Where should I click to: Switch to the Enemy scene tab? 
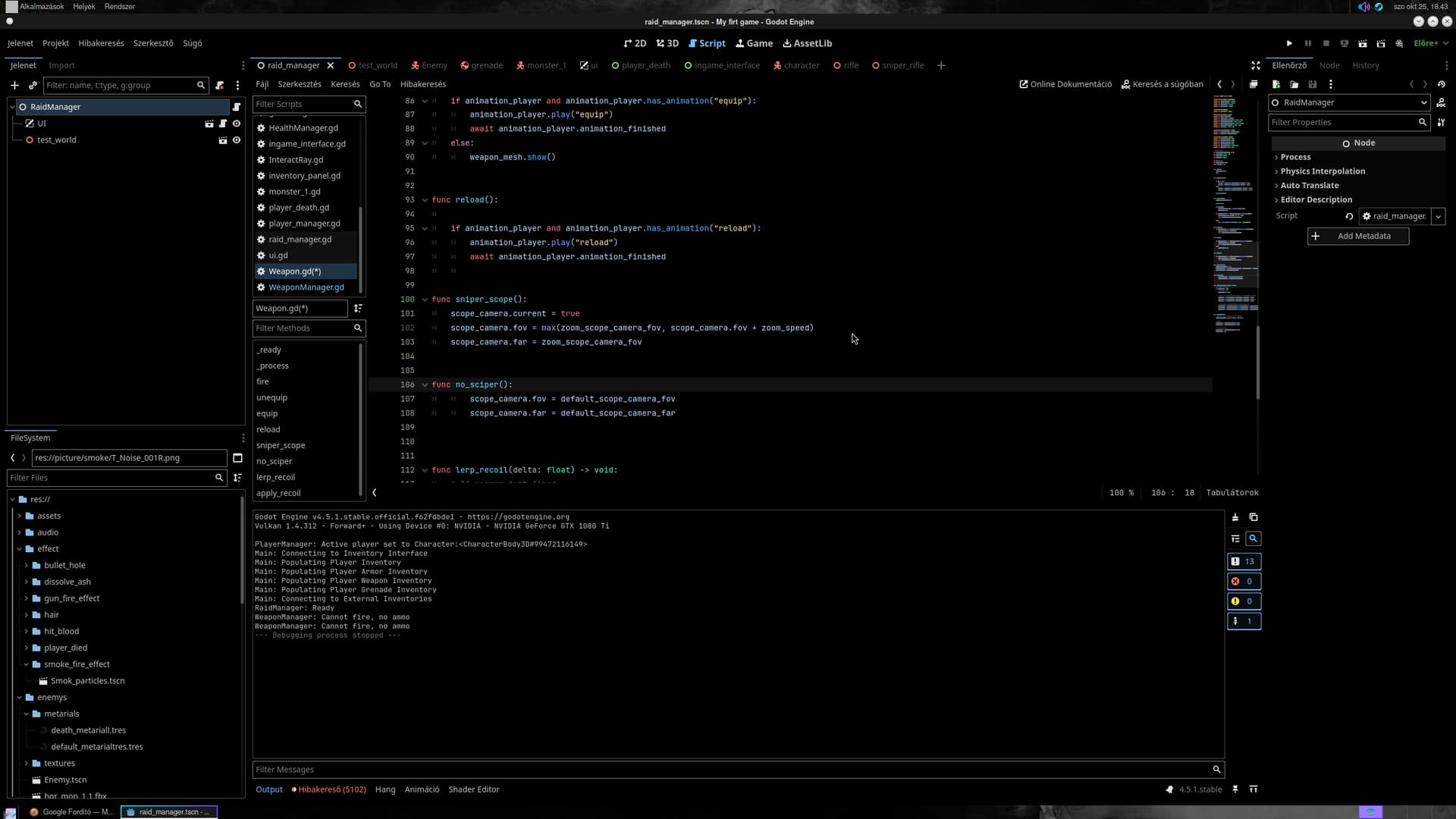429,65
